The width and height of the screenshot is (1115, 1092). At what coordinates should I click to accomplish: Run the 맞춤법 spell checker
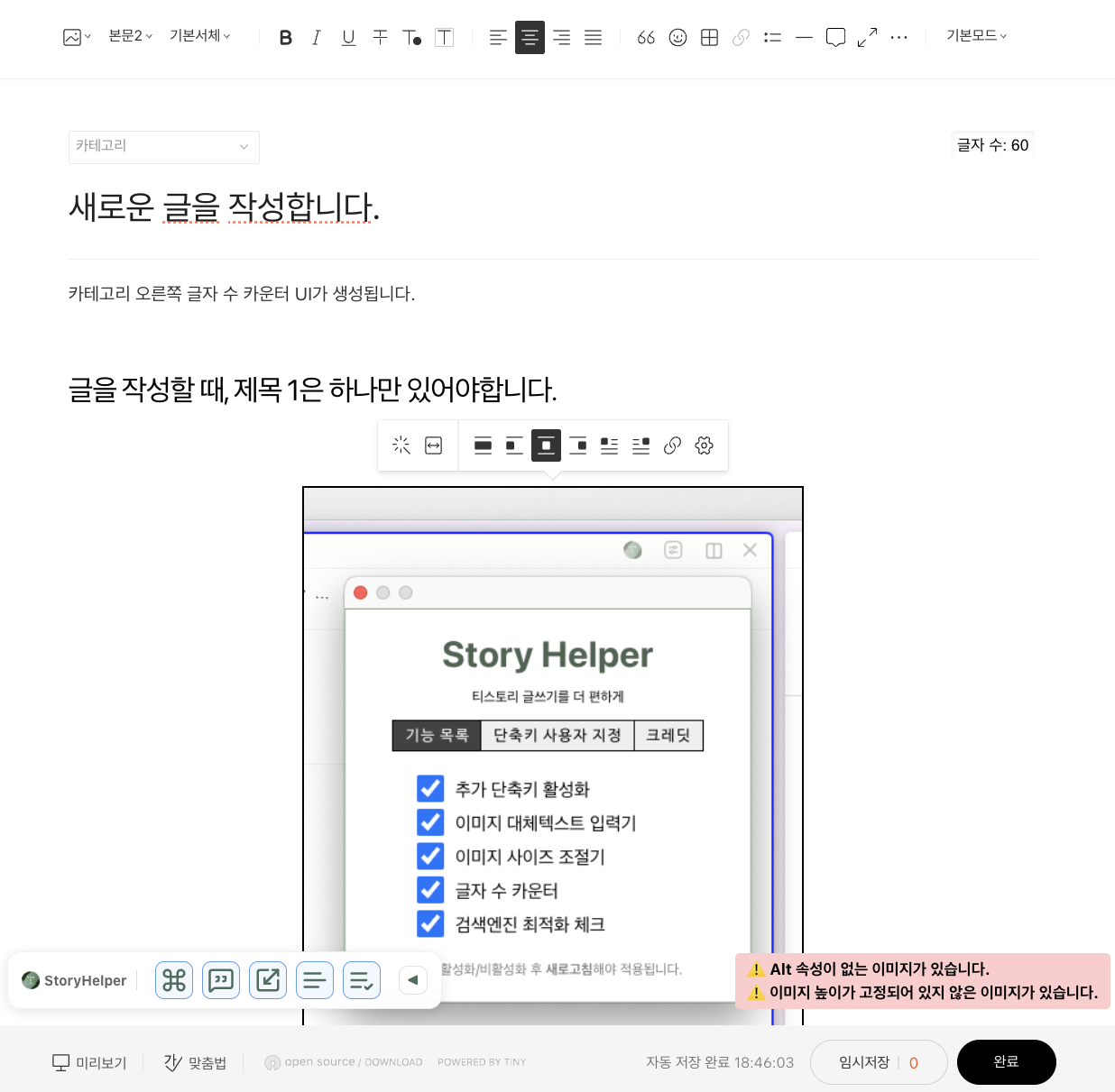coord(195,1061)
